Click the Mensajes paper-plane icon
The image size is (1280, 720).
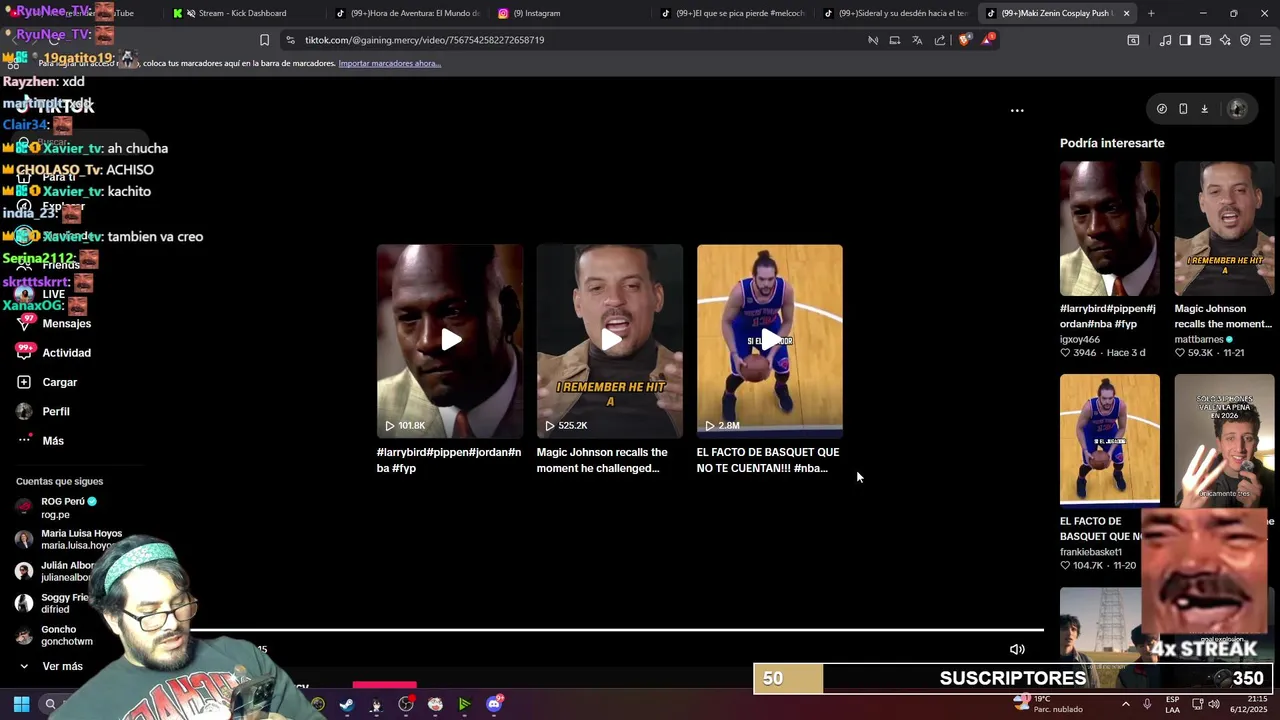pyautogui.click(x=24, y=324)
